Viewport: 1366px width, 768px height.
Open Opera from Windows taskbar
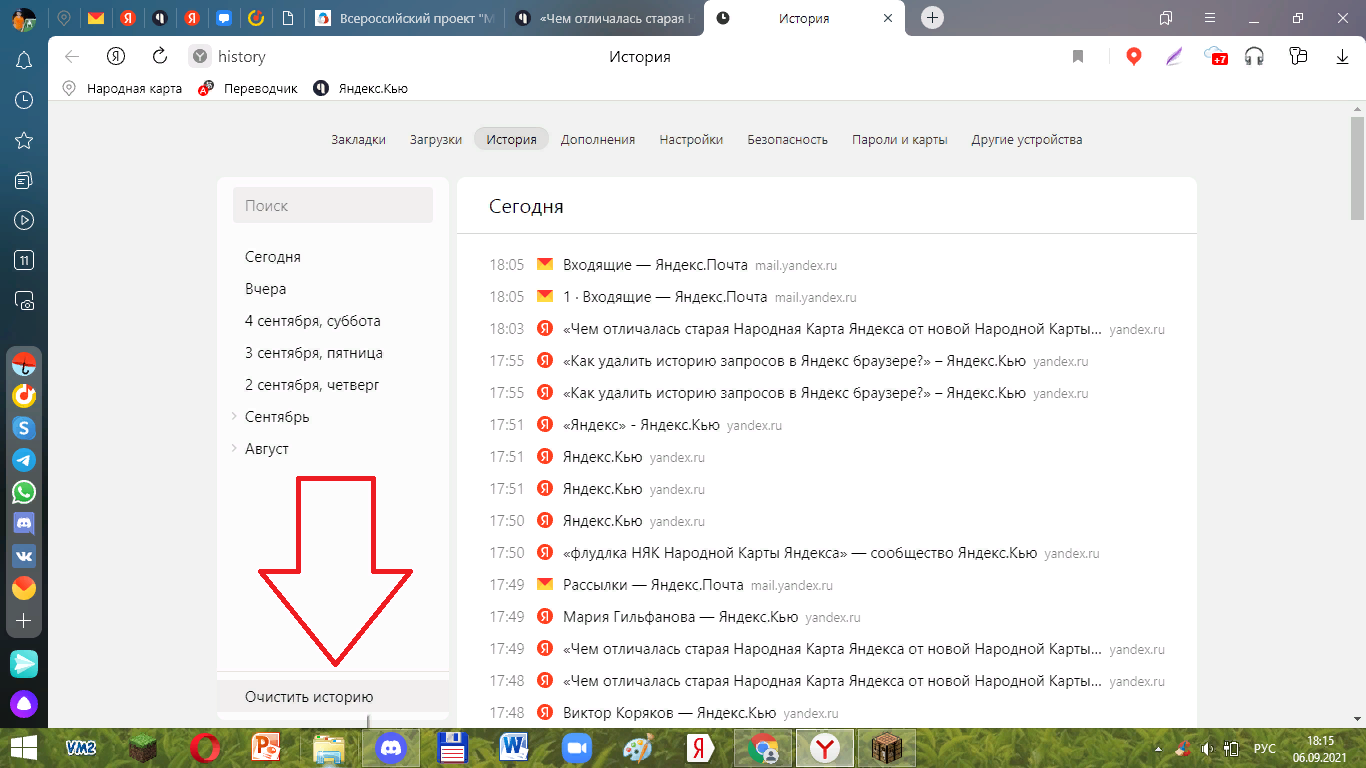[x=205, y=747]
